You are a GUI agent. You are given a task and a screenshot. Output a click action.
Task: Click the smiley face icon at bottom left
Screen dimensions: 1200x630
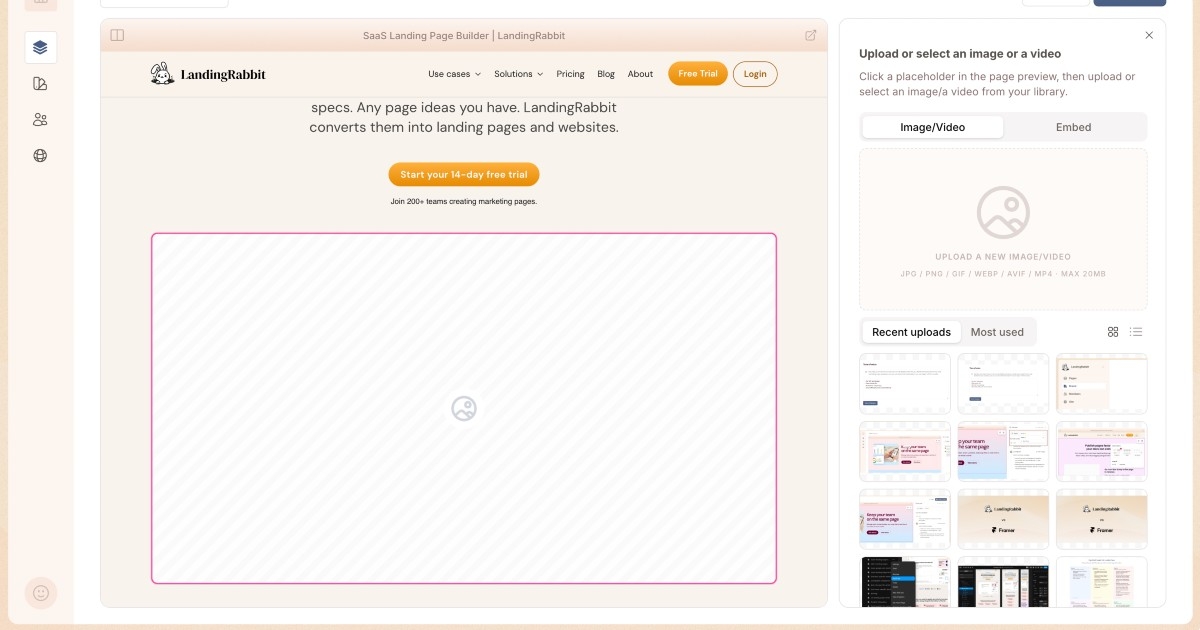41,592
